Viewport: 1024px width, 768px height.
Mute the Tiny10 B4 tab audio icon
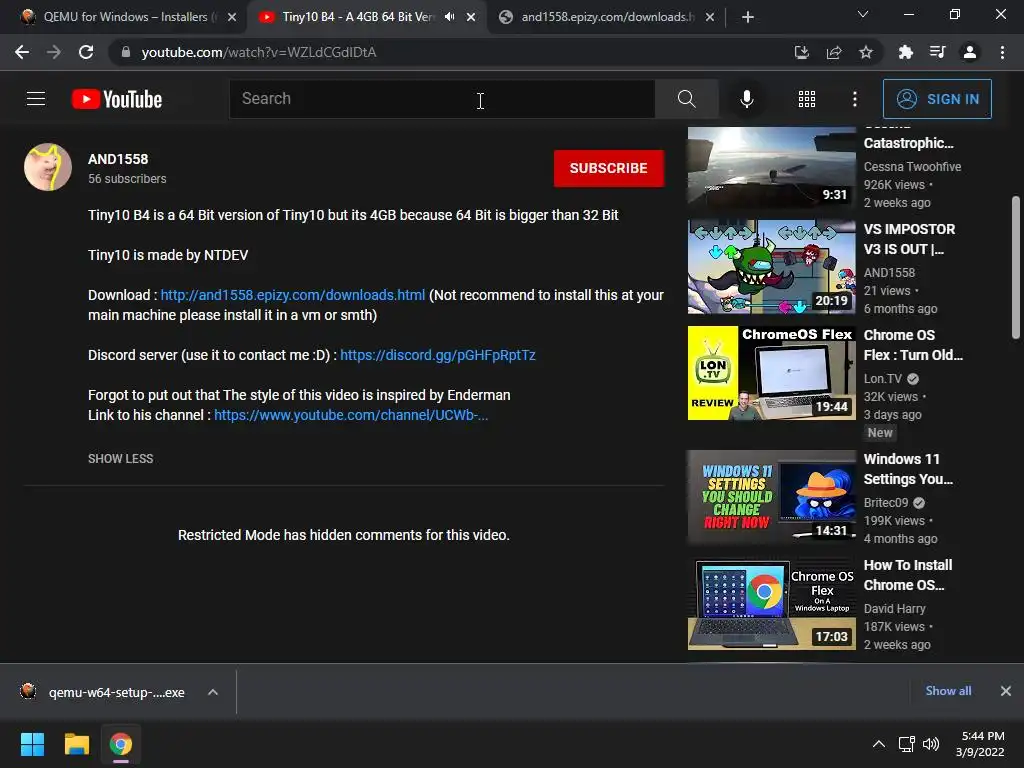(449, 17)
